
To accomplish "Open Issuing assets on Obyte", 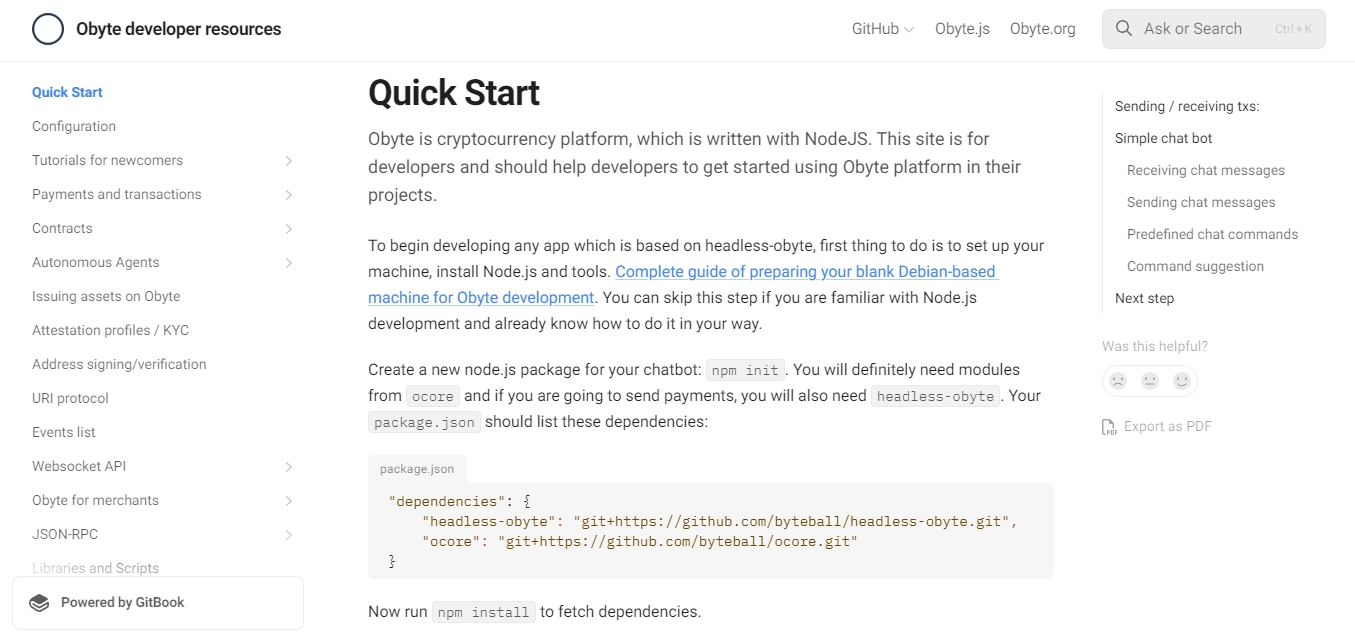I will click(x=106, y=296).
